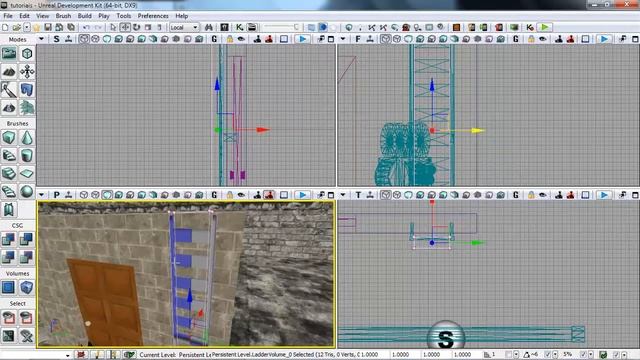Open the View menu
Image resolution: width=640 pixels, height=360 pixels.
point(42,16)
